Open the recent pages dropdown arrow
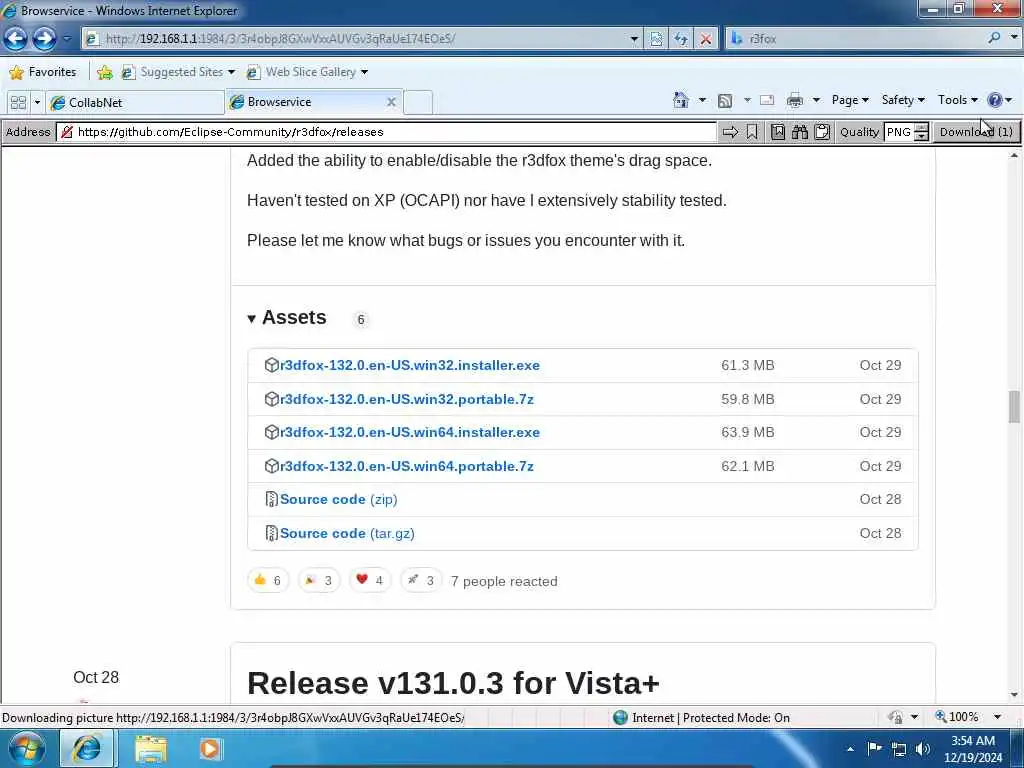 (67, 39)
